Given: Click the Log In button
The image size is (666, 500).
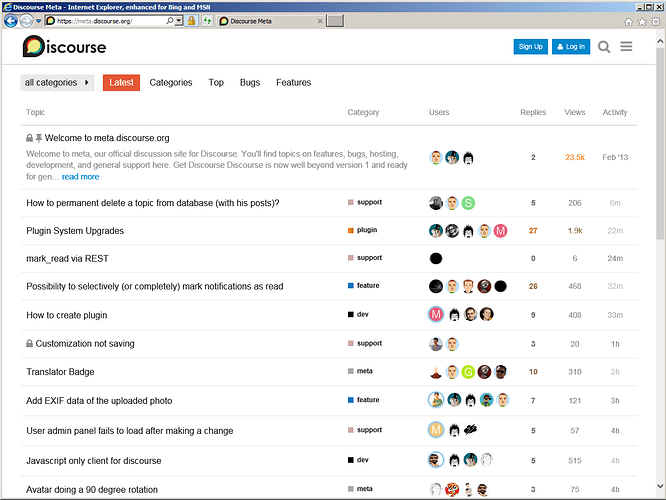Looking at the screenshot, I should click(x=571, y=47).
